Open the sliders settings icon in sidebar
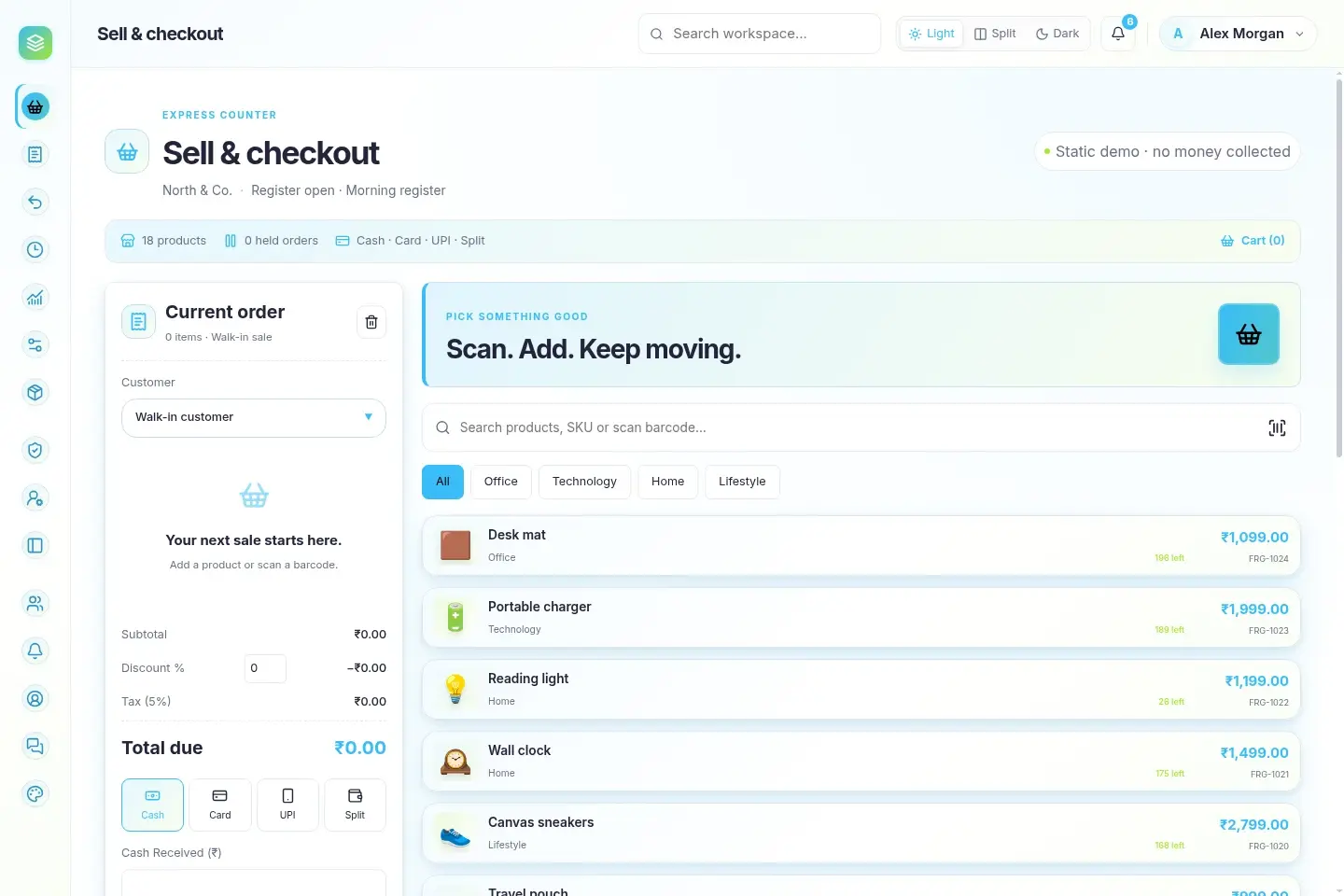1344x896 pixels. pos(35,344)
